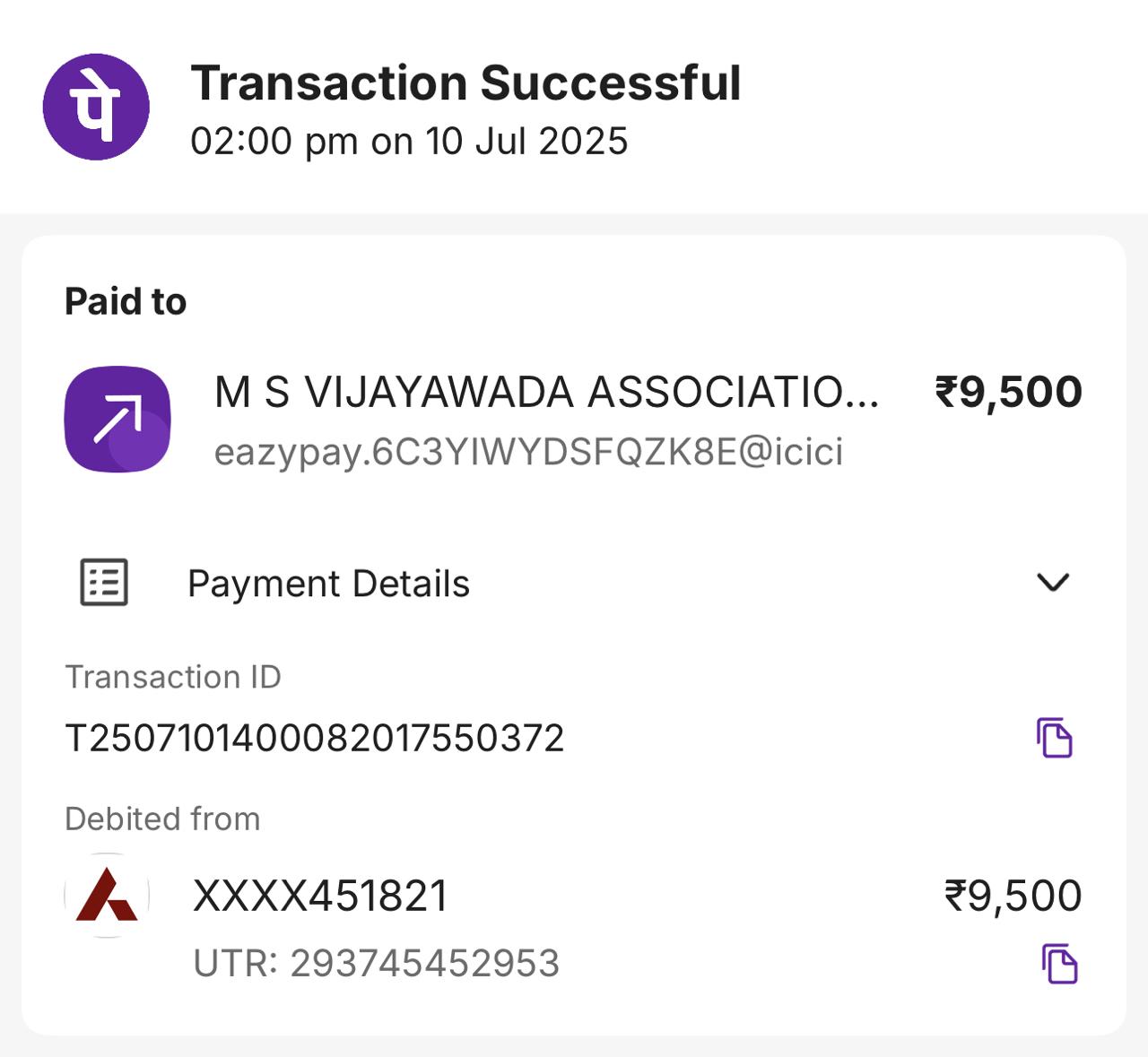Image resolution: width=1148 pixels, height=1057 pixels.
Task: Click the Transaction ID label
Action: pos(173,677)
